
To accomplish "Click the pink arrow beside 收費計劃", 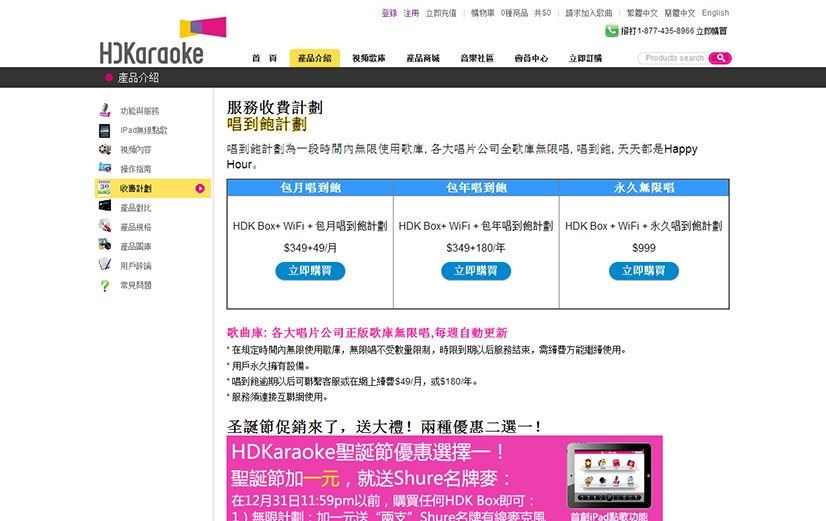I will click(x=200, y=188).
